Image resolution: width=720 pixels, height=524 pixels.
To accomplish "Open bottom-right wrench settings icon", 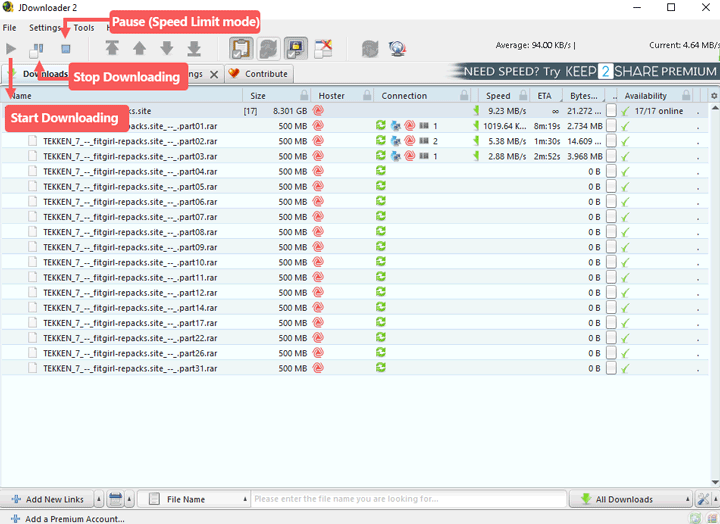I will click(703, 499).
